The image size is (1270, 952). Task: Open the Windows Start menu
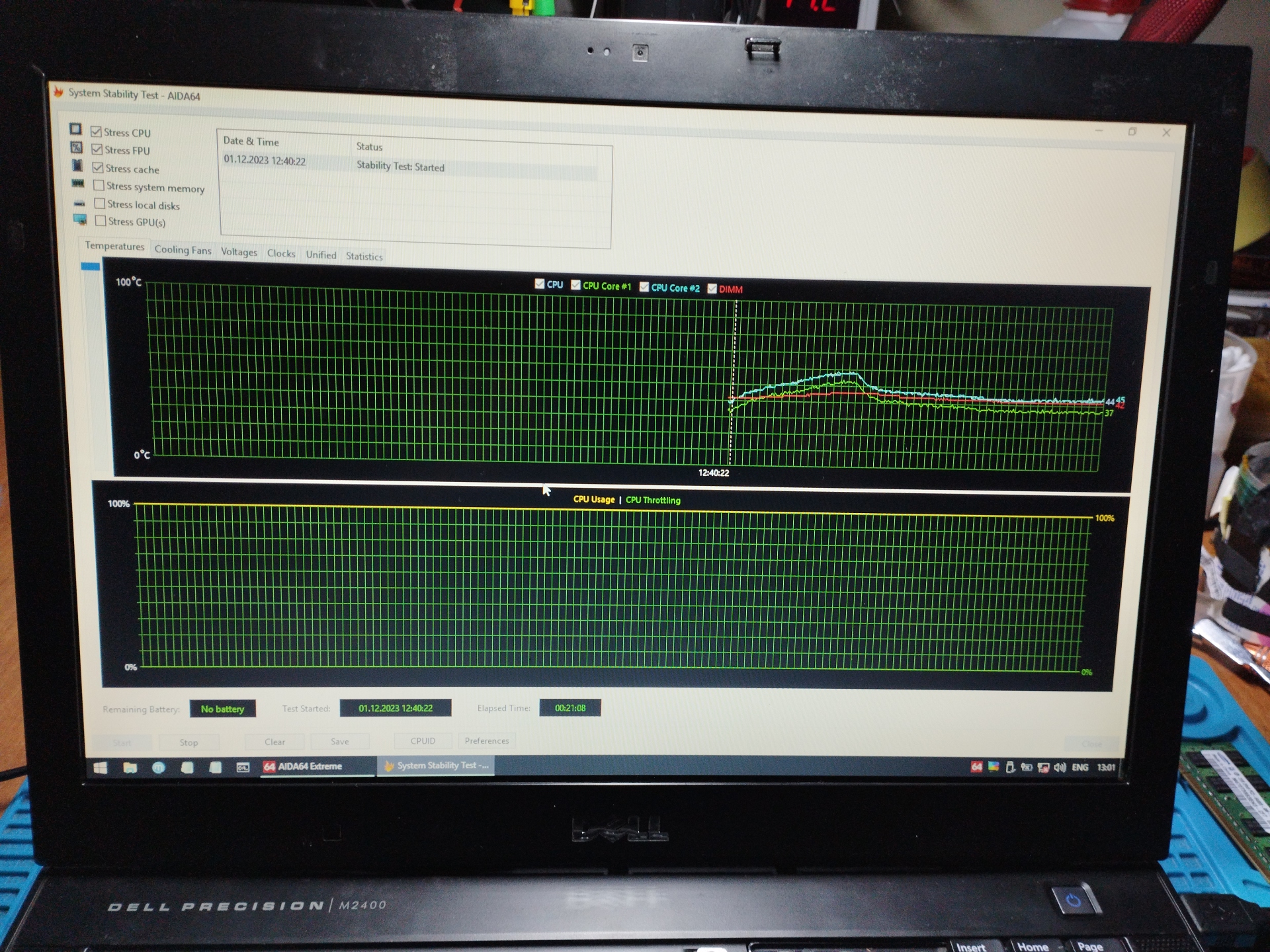coord(101,768)
